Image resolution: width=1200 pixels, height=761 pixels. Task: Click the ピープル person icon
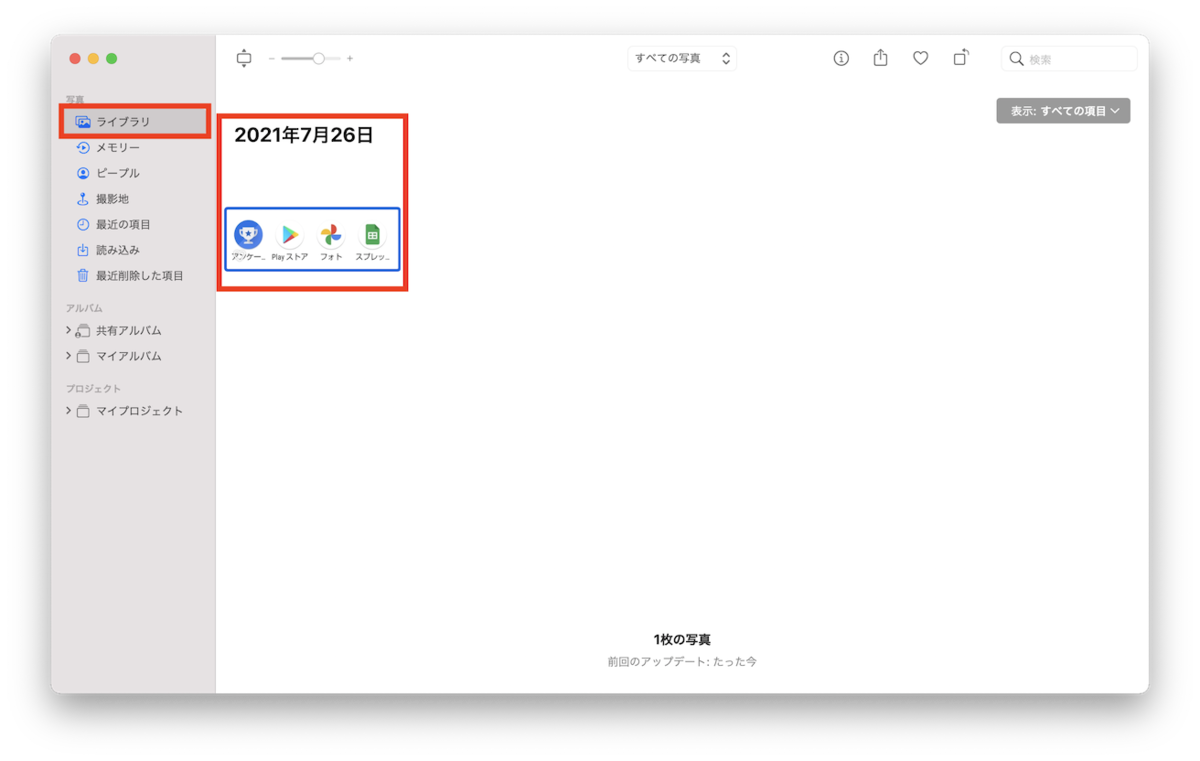tap(83, 173)
